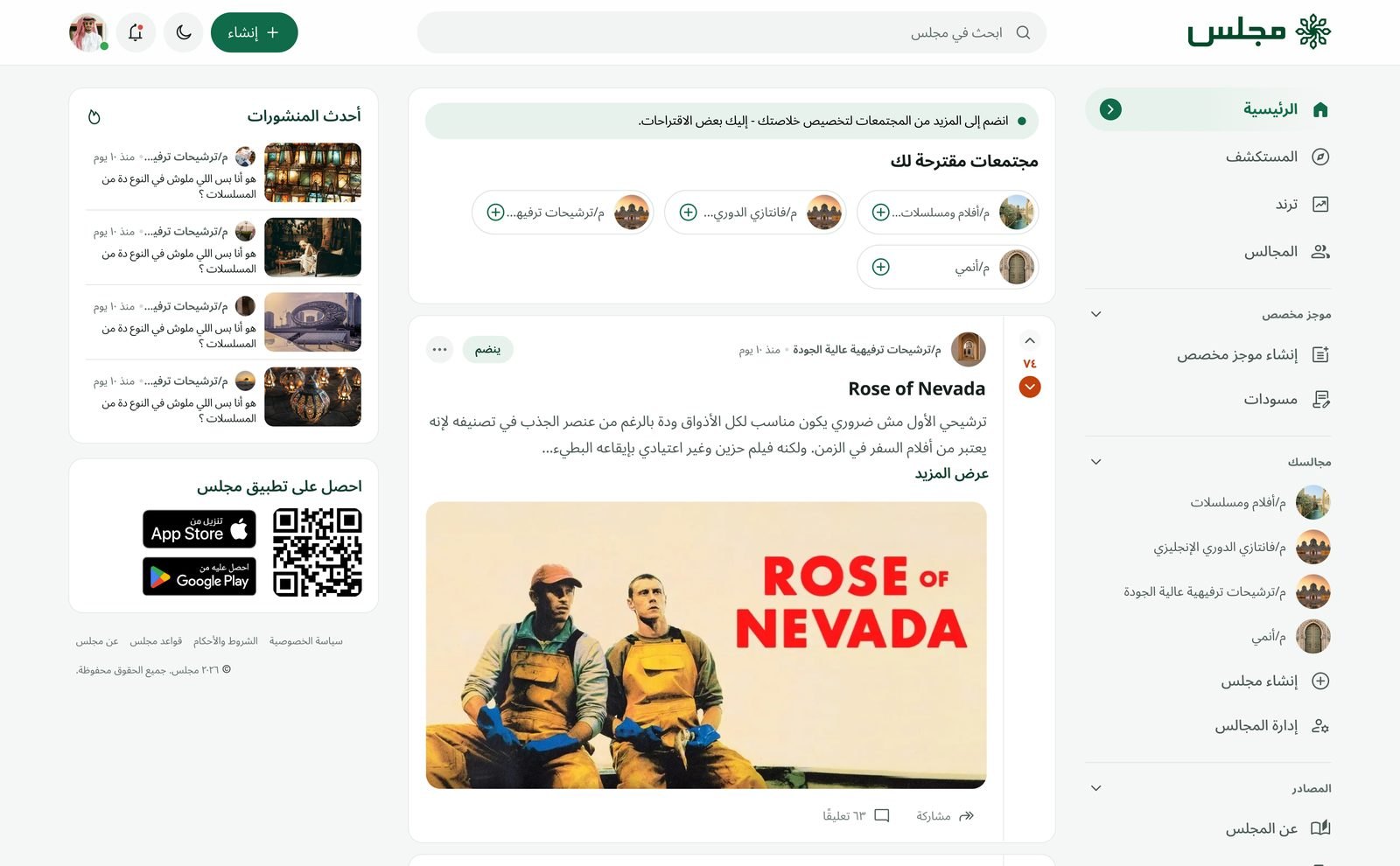Screen dimensions: 1400x866
Task: Click the مجلس logo in the header
Action: pyautogui.click(x=1258, y=31)
